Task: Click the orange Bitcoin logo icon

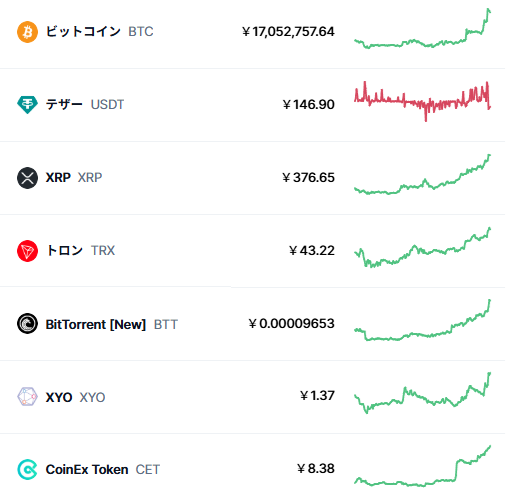Action: (27, 32)
